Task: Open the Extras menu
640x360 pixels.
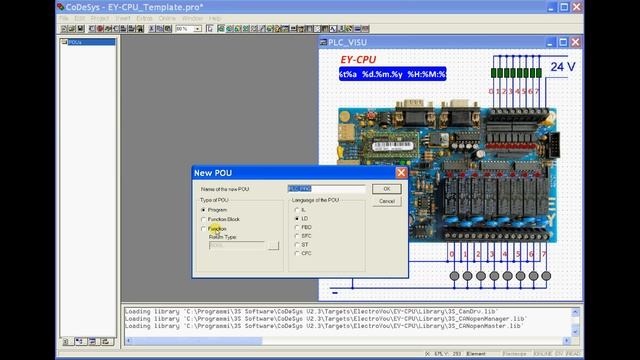Action: click(x=144, y=18)
